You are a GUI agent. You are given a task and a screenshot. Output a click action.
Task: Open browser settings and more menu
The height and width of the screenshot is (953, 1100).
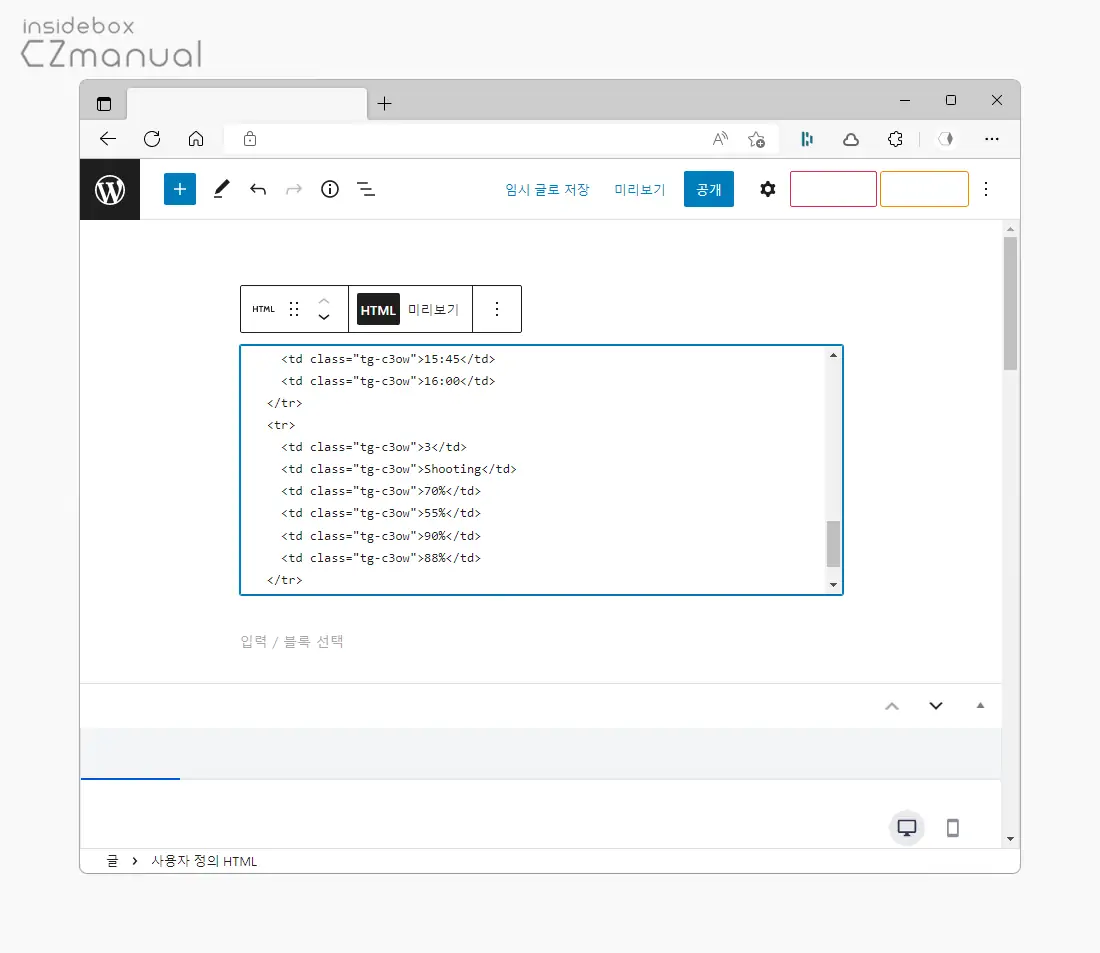(991, 139)
